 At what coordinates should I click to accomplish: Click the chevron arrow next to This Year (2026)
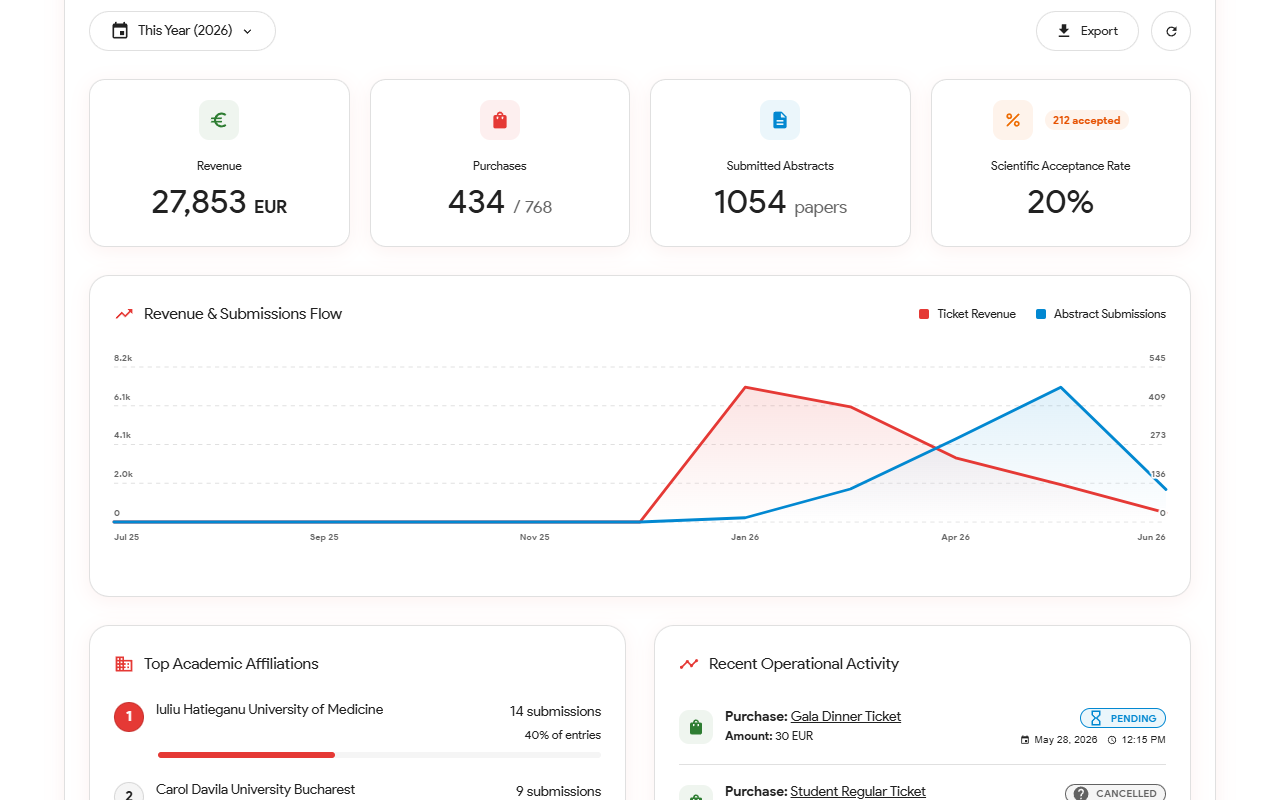tap(247, 31)
